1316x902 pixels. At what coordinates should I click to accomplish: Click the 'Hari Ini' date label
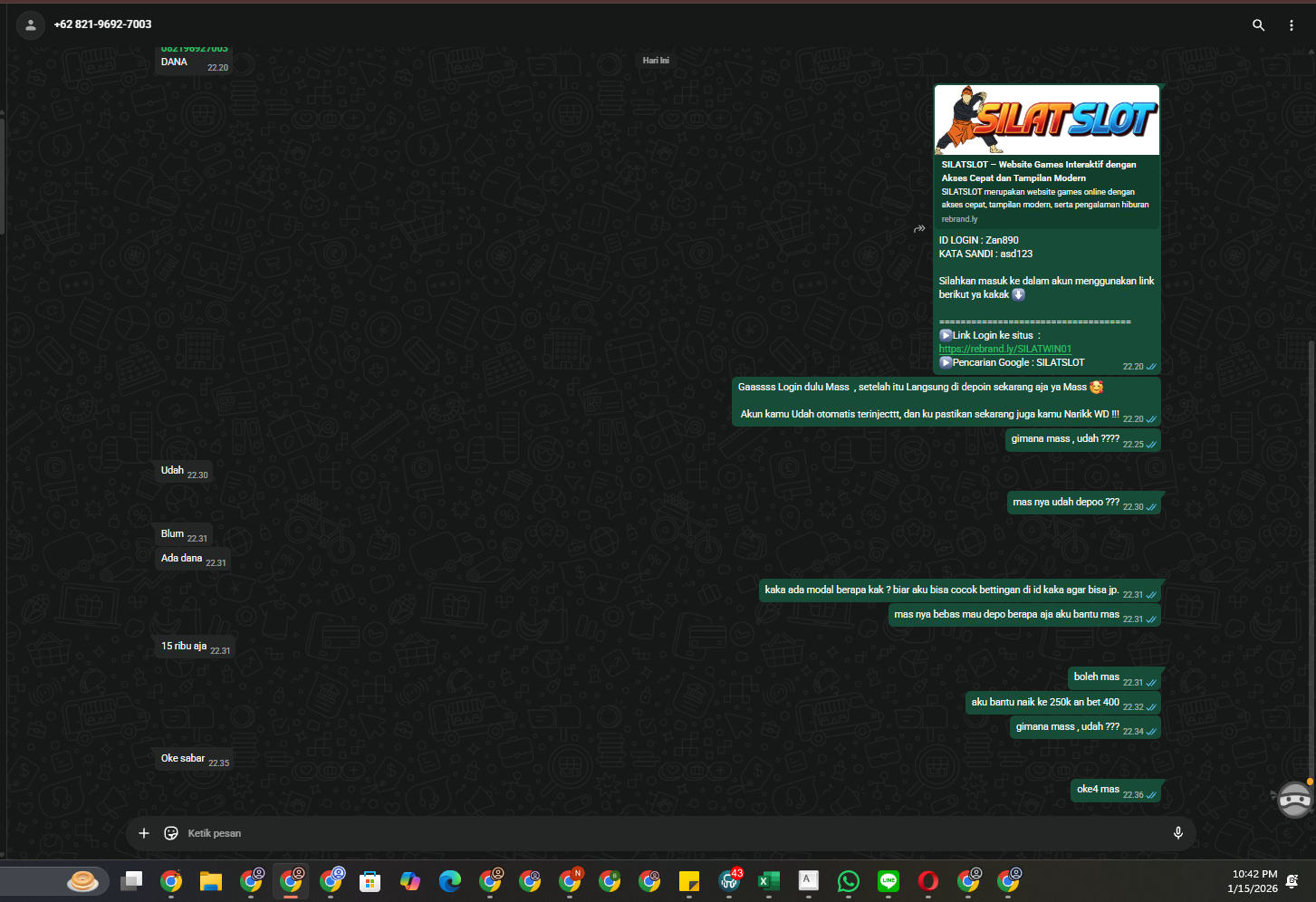[x=656, y=61]
